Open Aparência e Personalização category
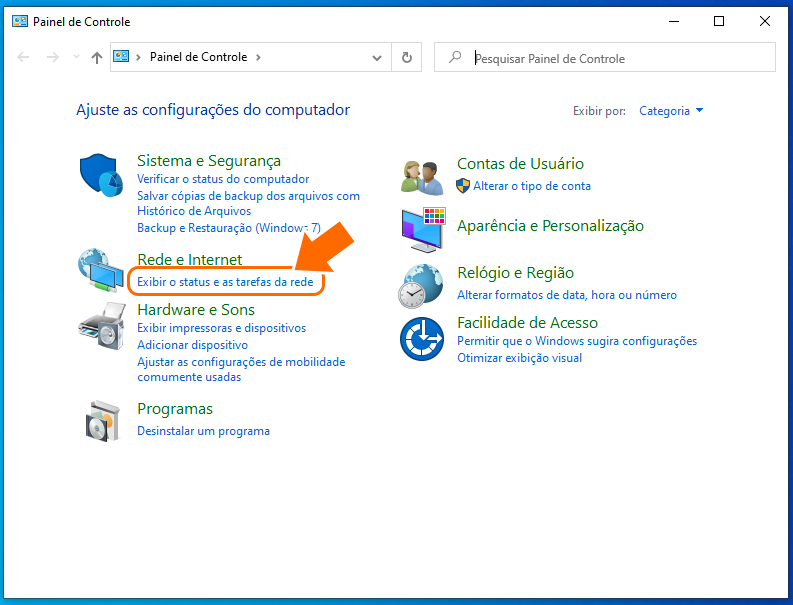The width and height of the screenshot is (793, 605). [550, 226]
